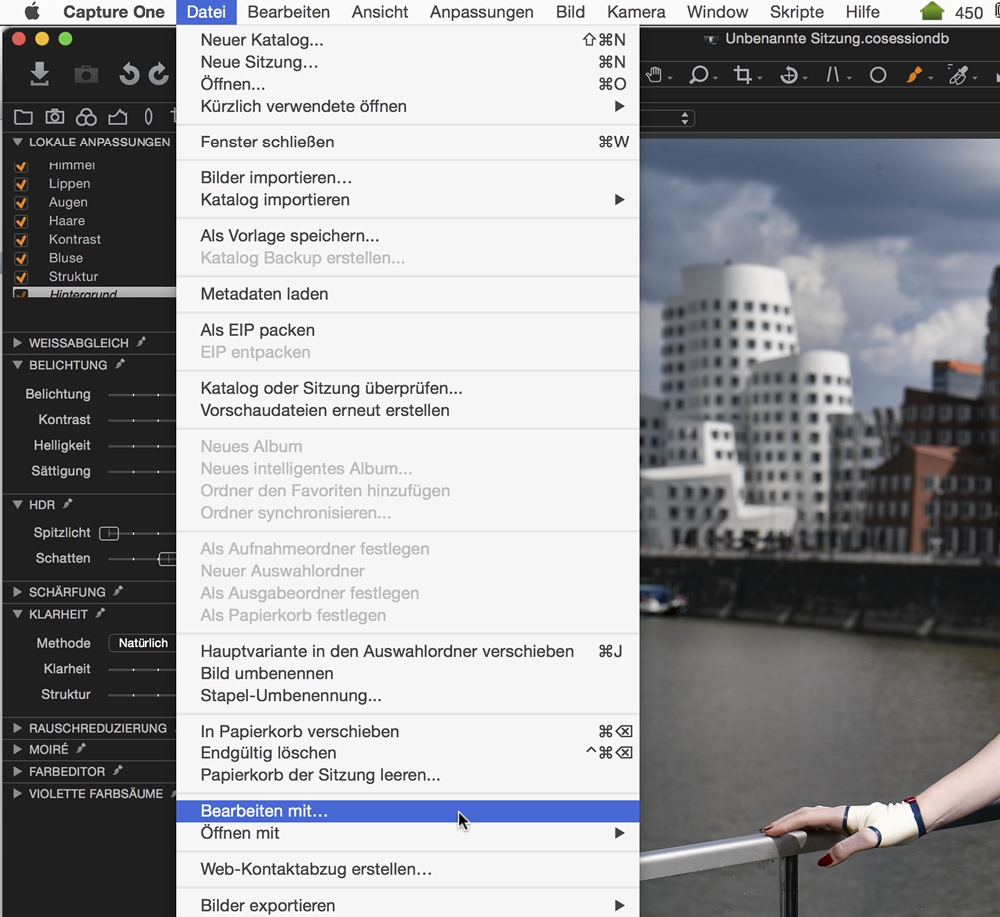Select the color picker eyedropper tool

958,75
